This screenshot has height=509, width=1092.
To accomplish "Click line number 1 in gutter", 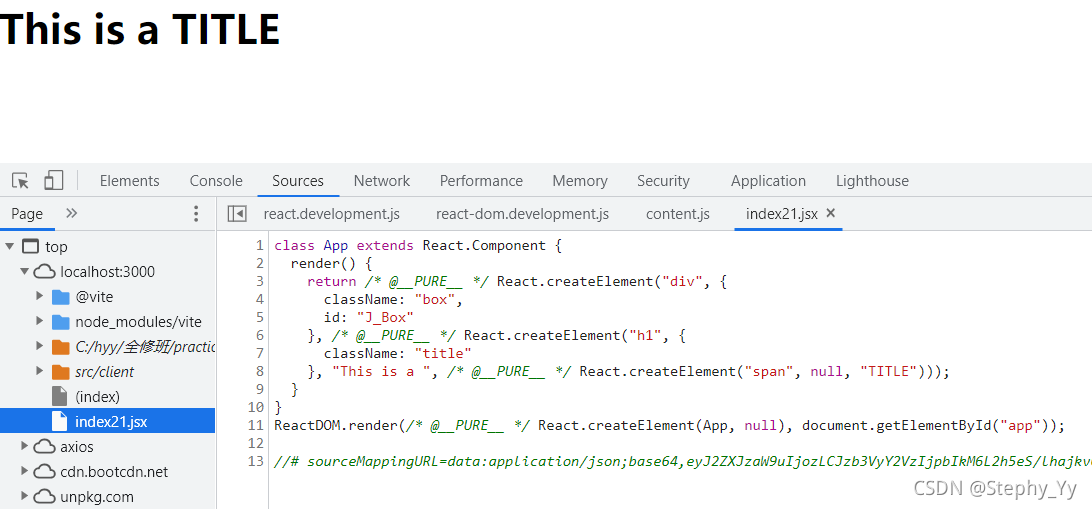I will 260,246.
